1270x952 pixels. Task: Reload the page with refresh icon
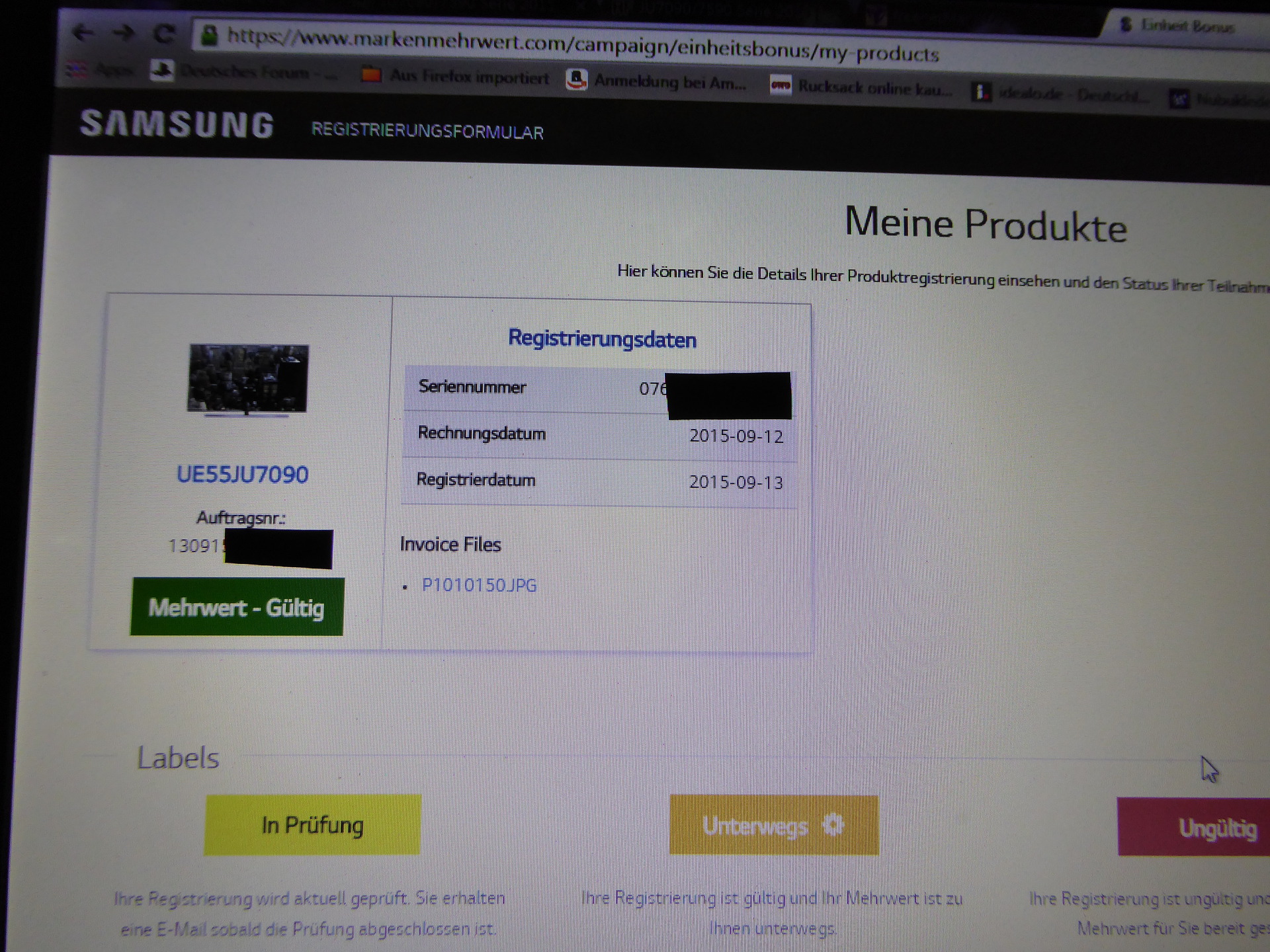pyautogui.click(x=165, y=34)
